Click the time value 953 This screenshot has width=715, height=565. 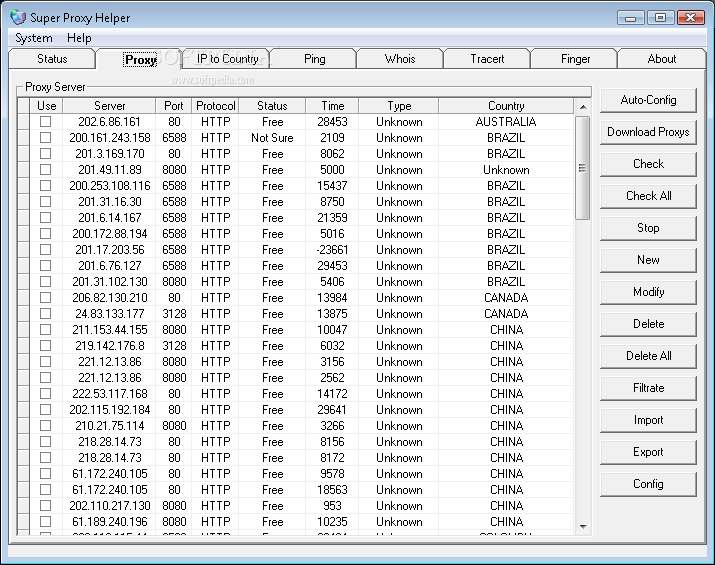pyautogui.click(x=332, y=506)
